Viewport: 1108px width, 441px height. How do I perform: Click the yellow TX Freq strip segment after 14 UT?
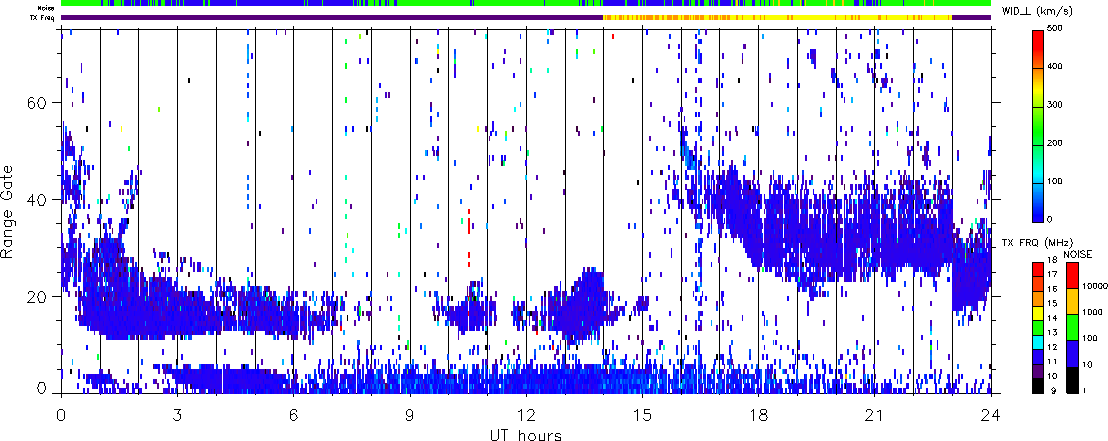click(x=777, y=17)
